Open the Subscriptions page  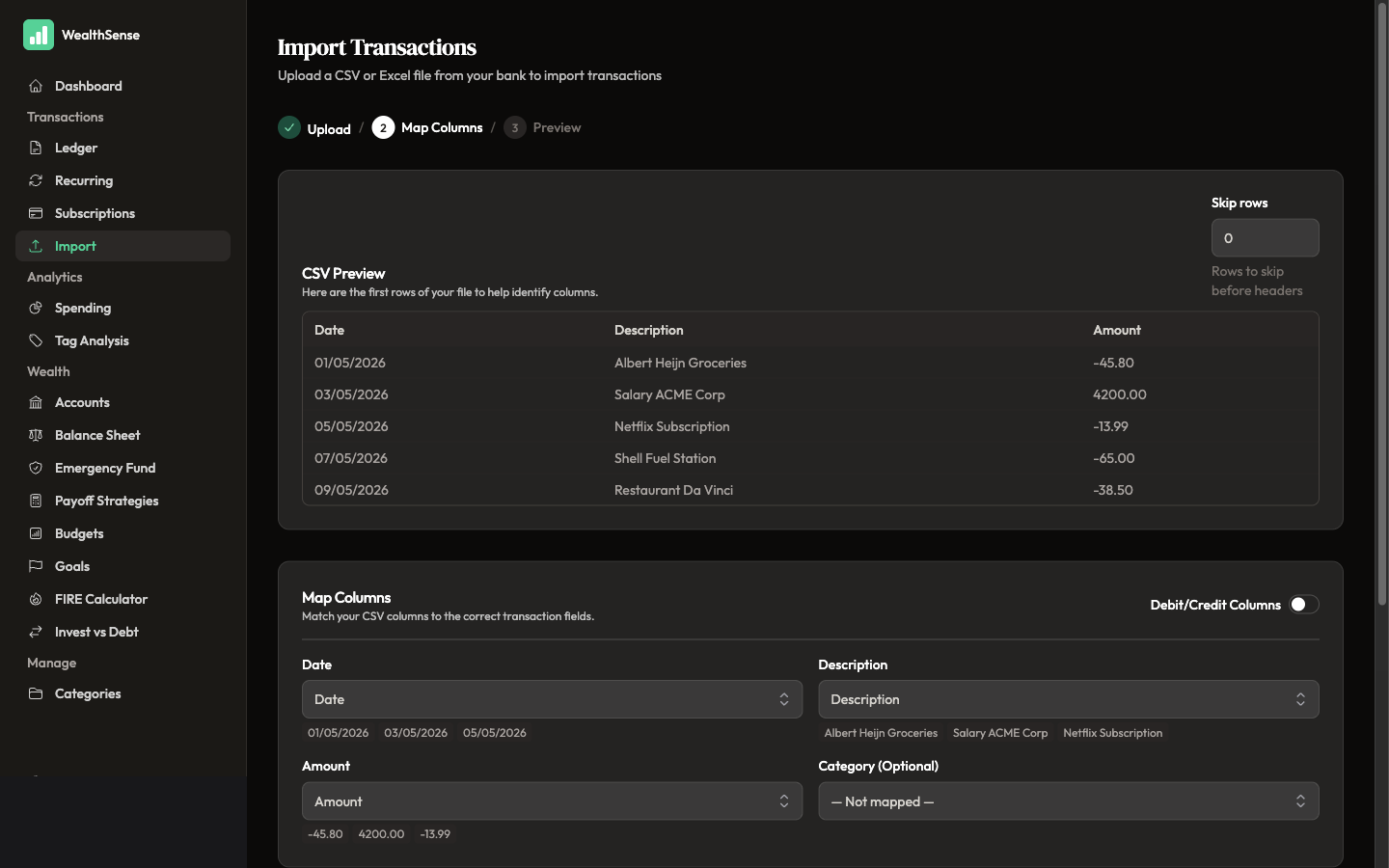coord(123,213)
